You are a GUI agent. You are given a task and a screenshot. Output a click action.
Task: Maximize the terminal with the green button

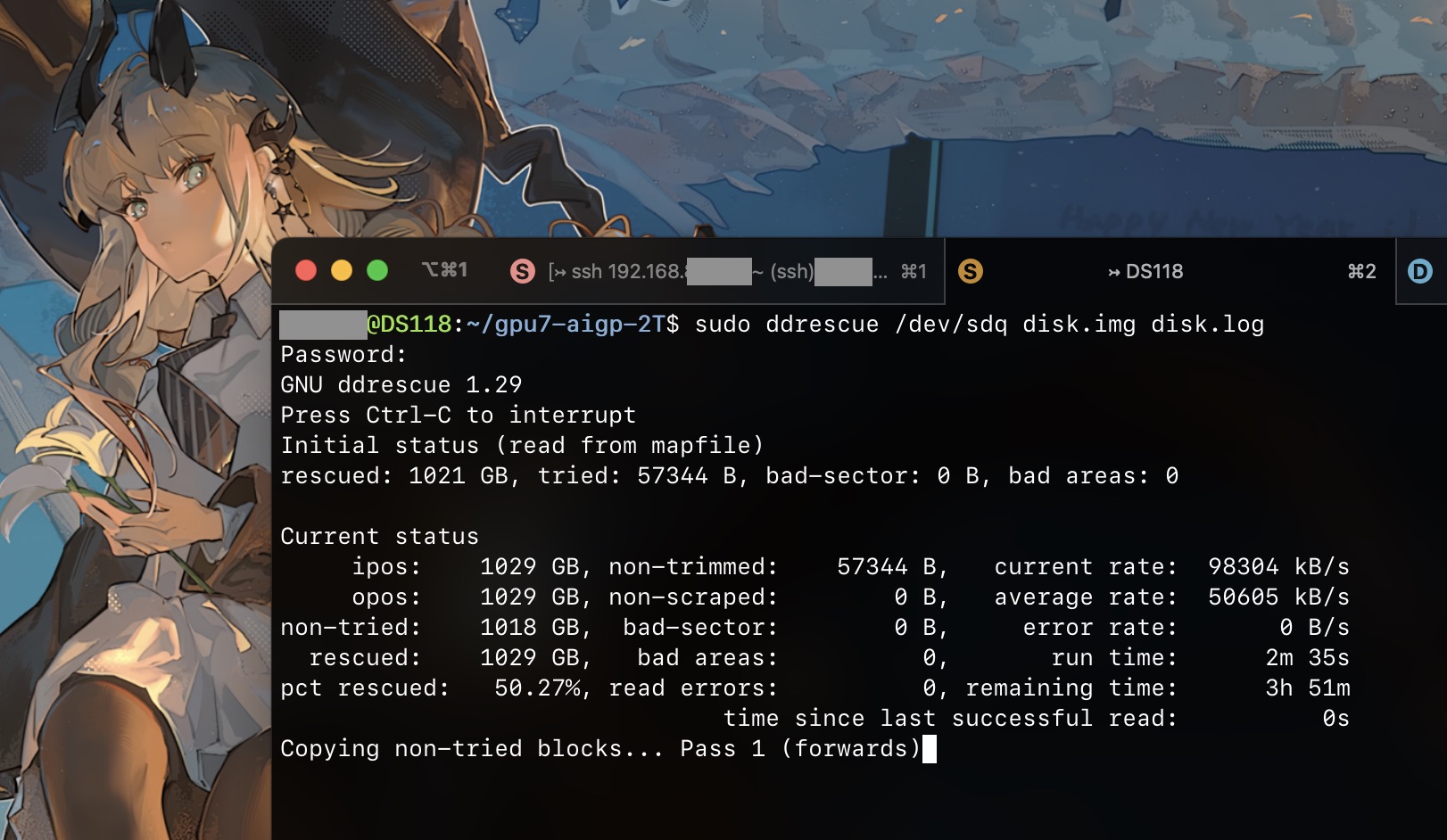(377, 270)
